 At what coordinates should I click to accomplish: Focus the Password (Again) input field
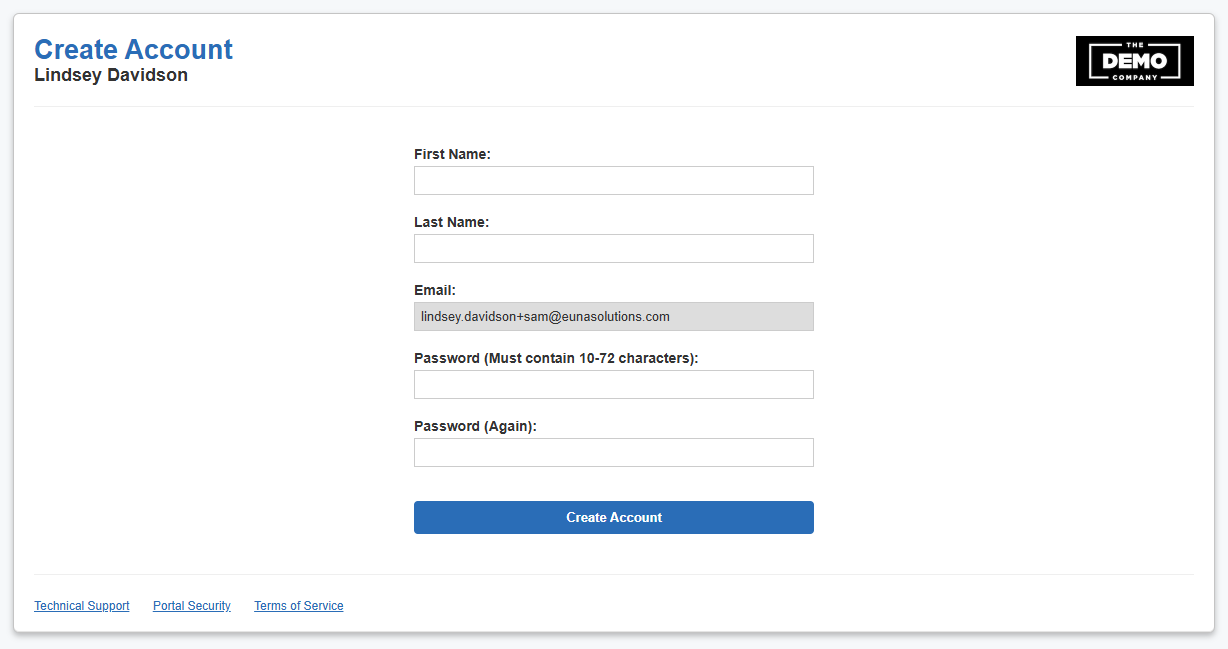click(614, 453)
